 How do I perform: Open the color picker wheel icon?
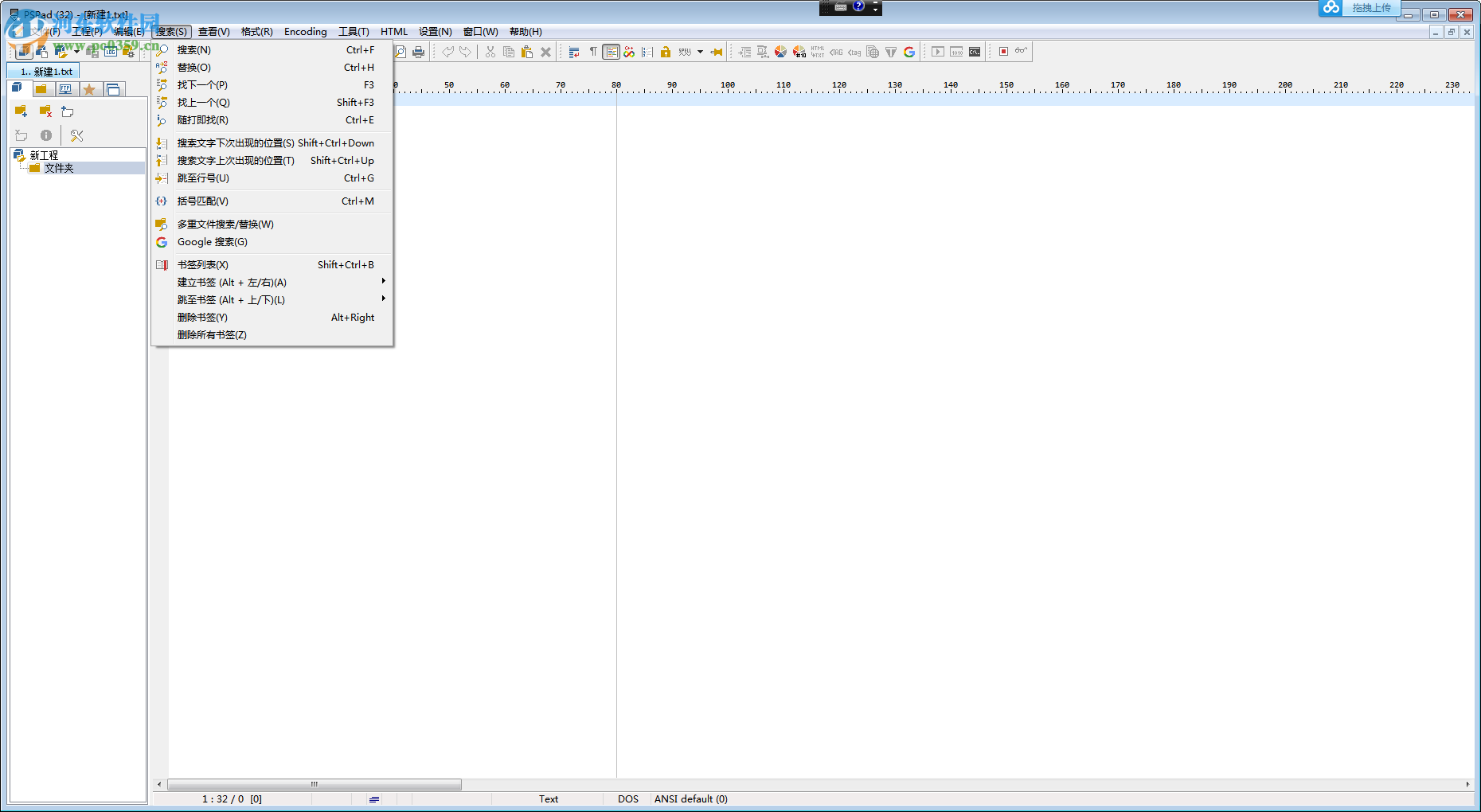pyautogui.click(x=780, y=53)
